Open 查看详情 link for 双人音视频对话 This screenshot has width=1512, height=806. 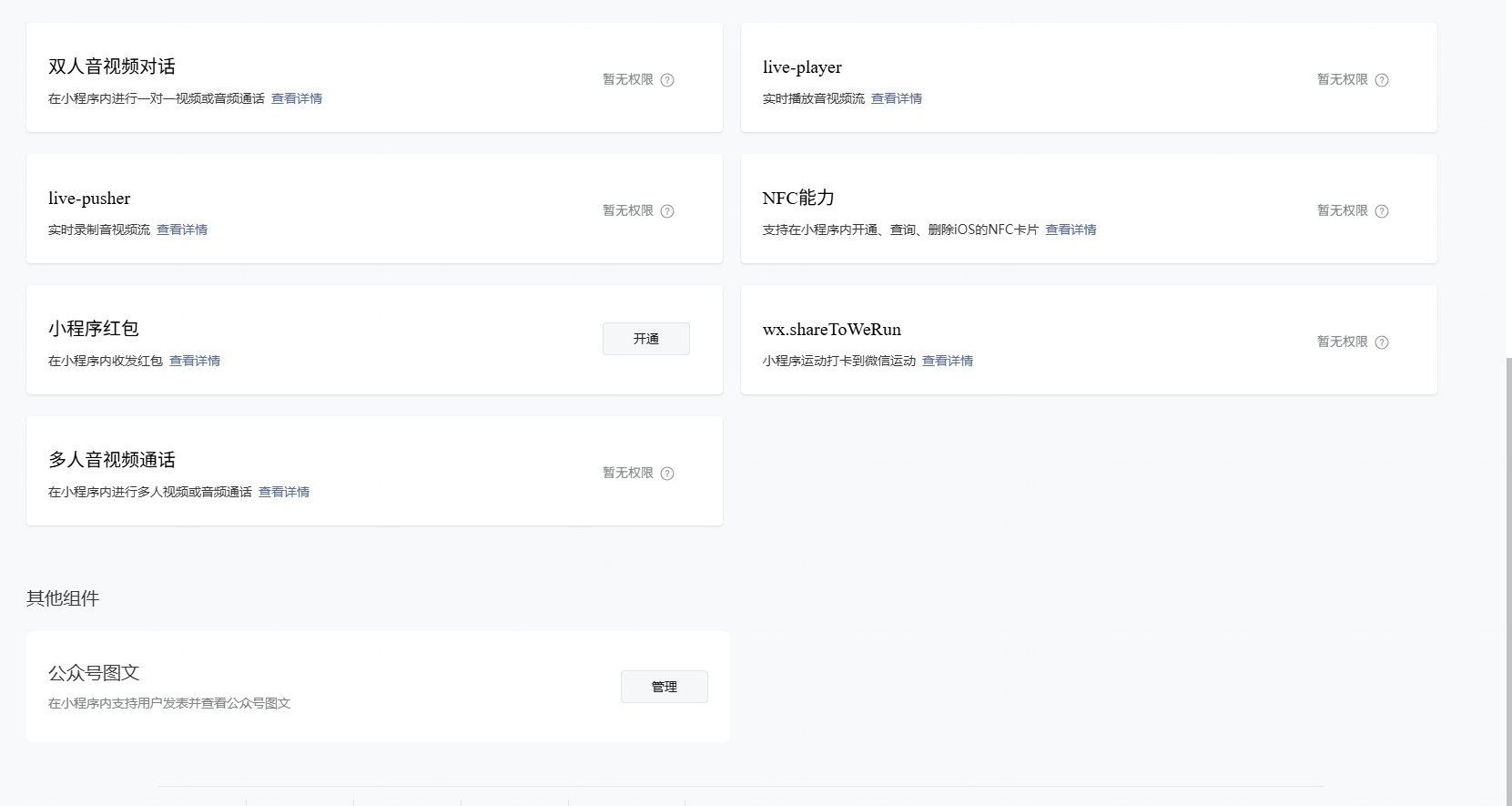(x=297, y=98)
